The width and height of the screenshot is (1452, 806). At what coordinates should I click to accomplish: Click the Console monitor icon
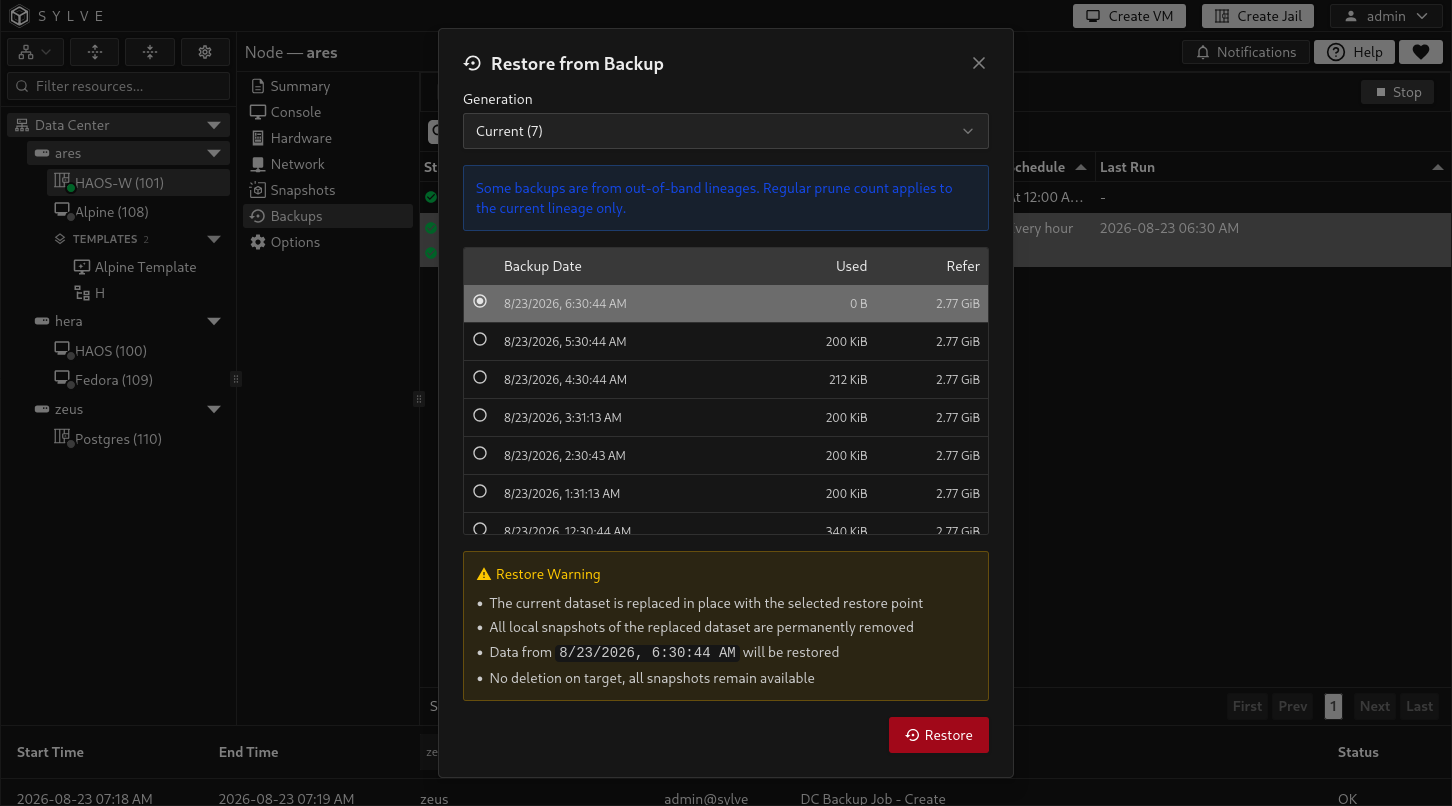click(x=258, y=112)
